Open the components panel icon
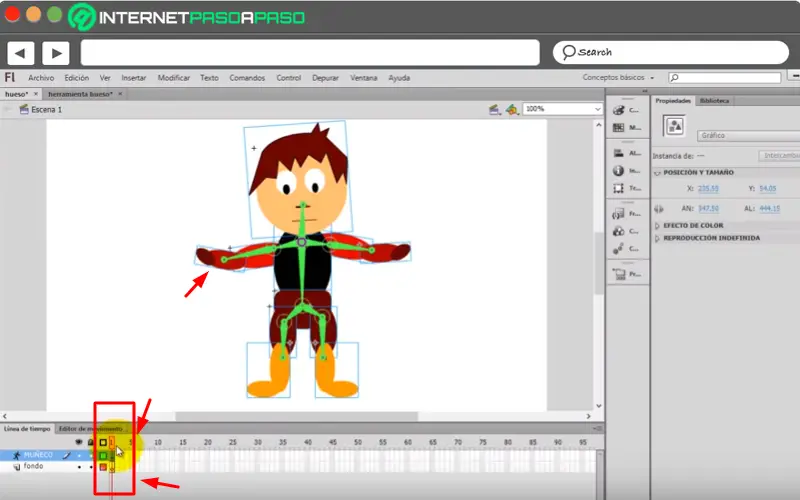This screenshot has width=800, height=500. [618, 231]
